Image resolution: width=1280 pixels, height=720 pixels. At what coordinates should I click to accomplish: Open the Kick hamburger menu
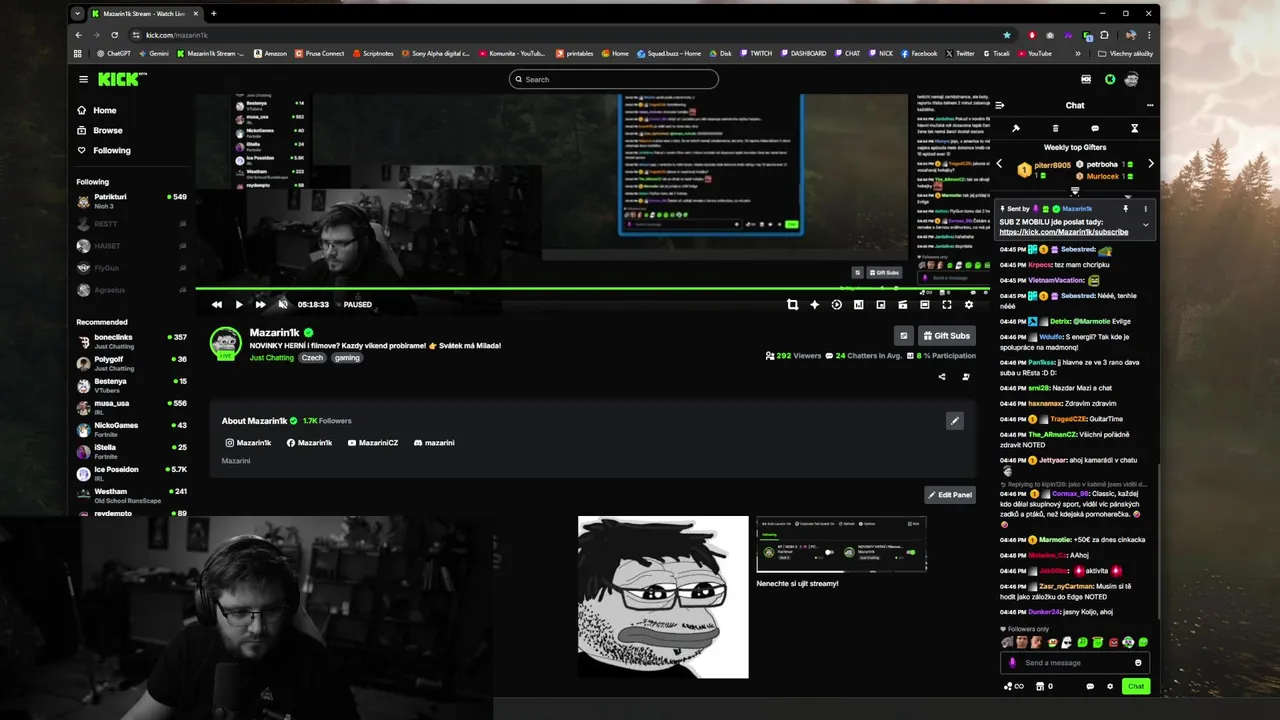(84, 79)
